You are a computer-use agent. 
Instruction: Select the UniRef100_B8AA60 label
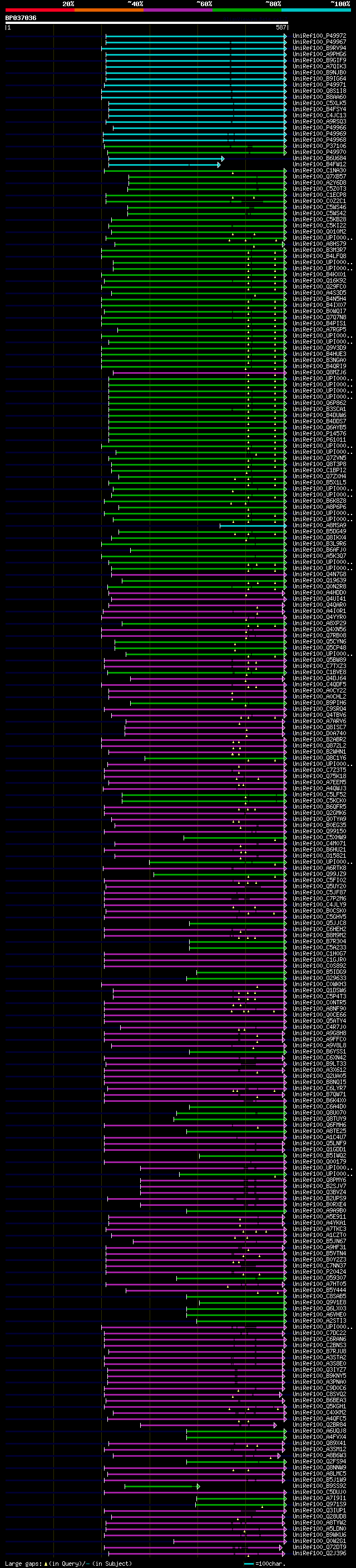(x=319, y=97)
